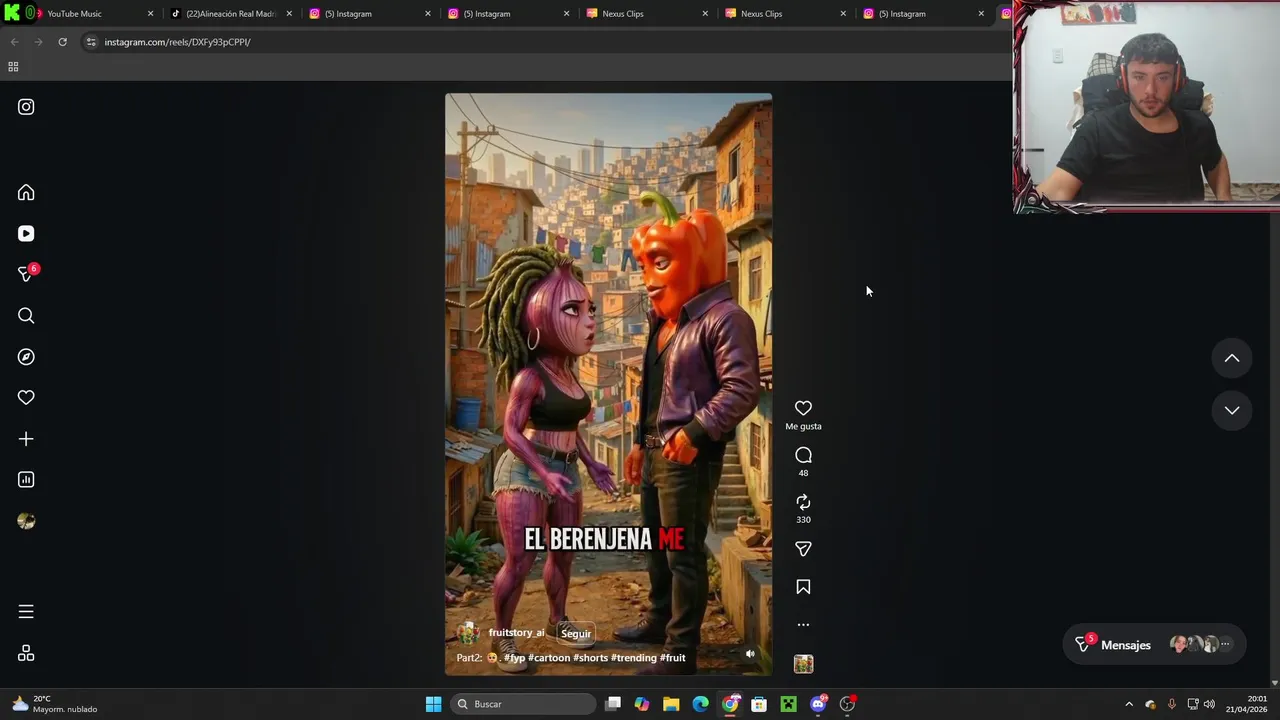Open the More hamburger menu
The width and height of the screenshot is (1280, 720).
[26, 612]
